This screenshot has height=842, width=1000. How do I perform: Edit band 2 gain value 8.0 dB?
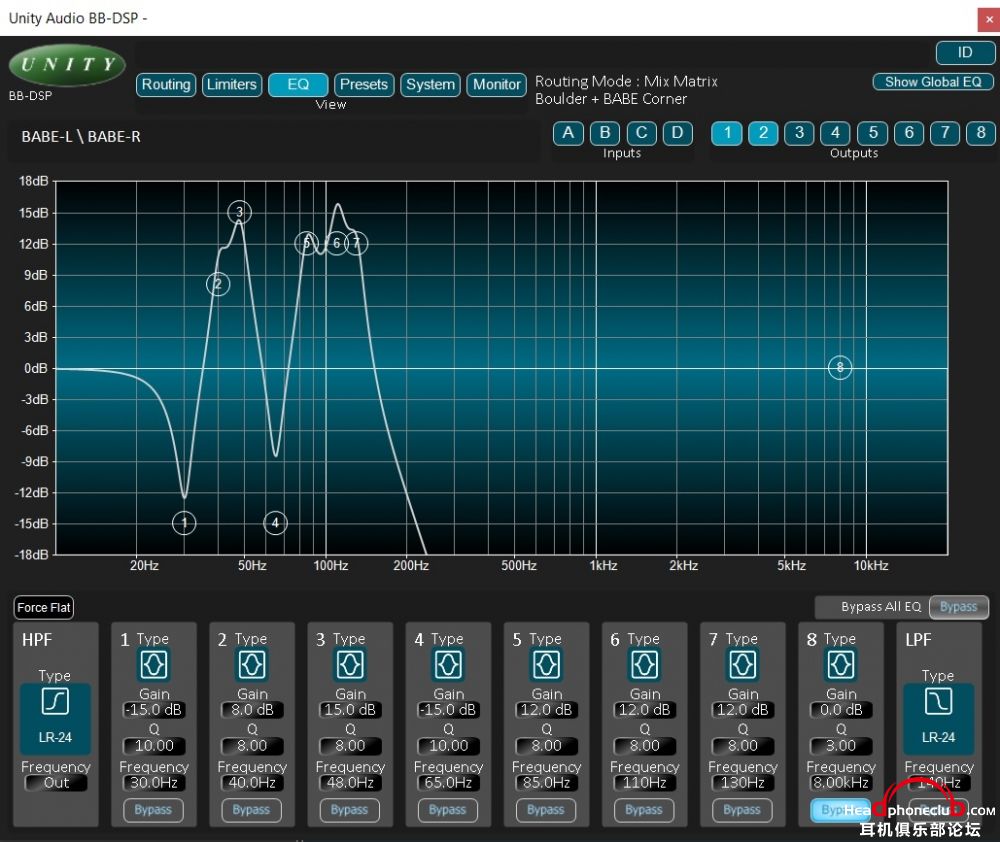point(252,710)
